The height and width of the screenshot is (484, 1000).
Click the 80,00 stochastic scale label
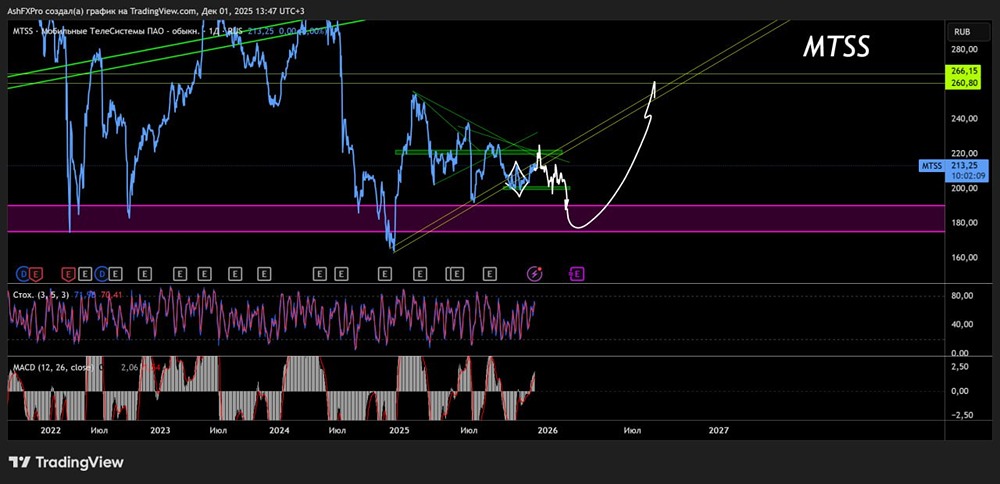point(962,296)
